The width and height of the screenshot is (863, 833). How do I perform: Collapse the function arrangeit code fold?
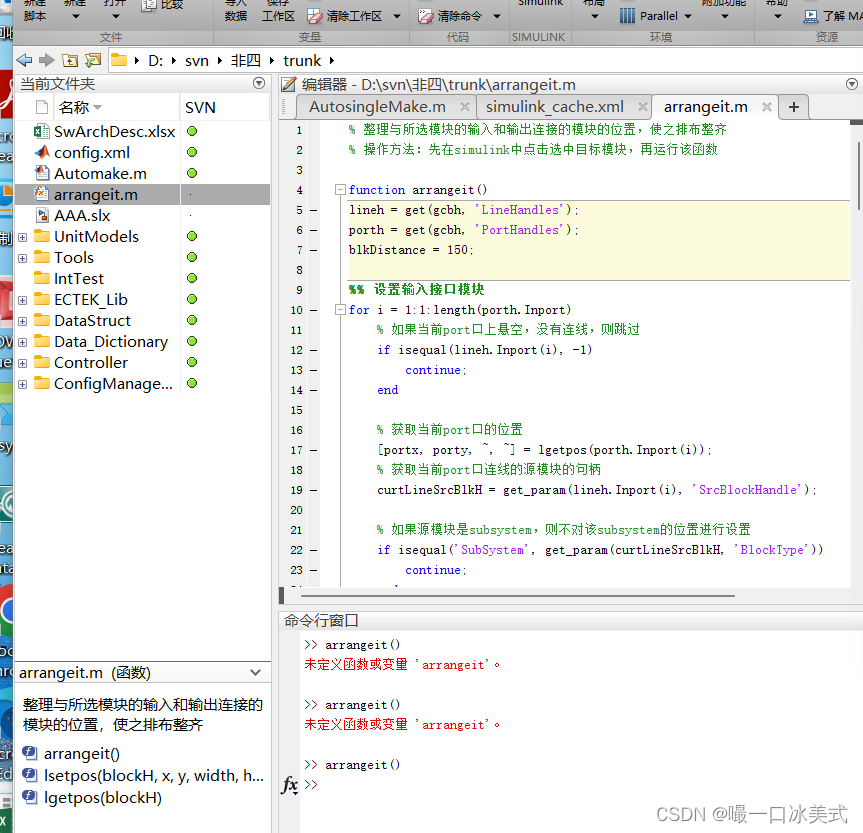point(340,190)
